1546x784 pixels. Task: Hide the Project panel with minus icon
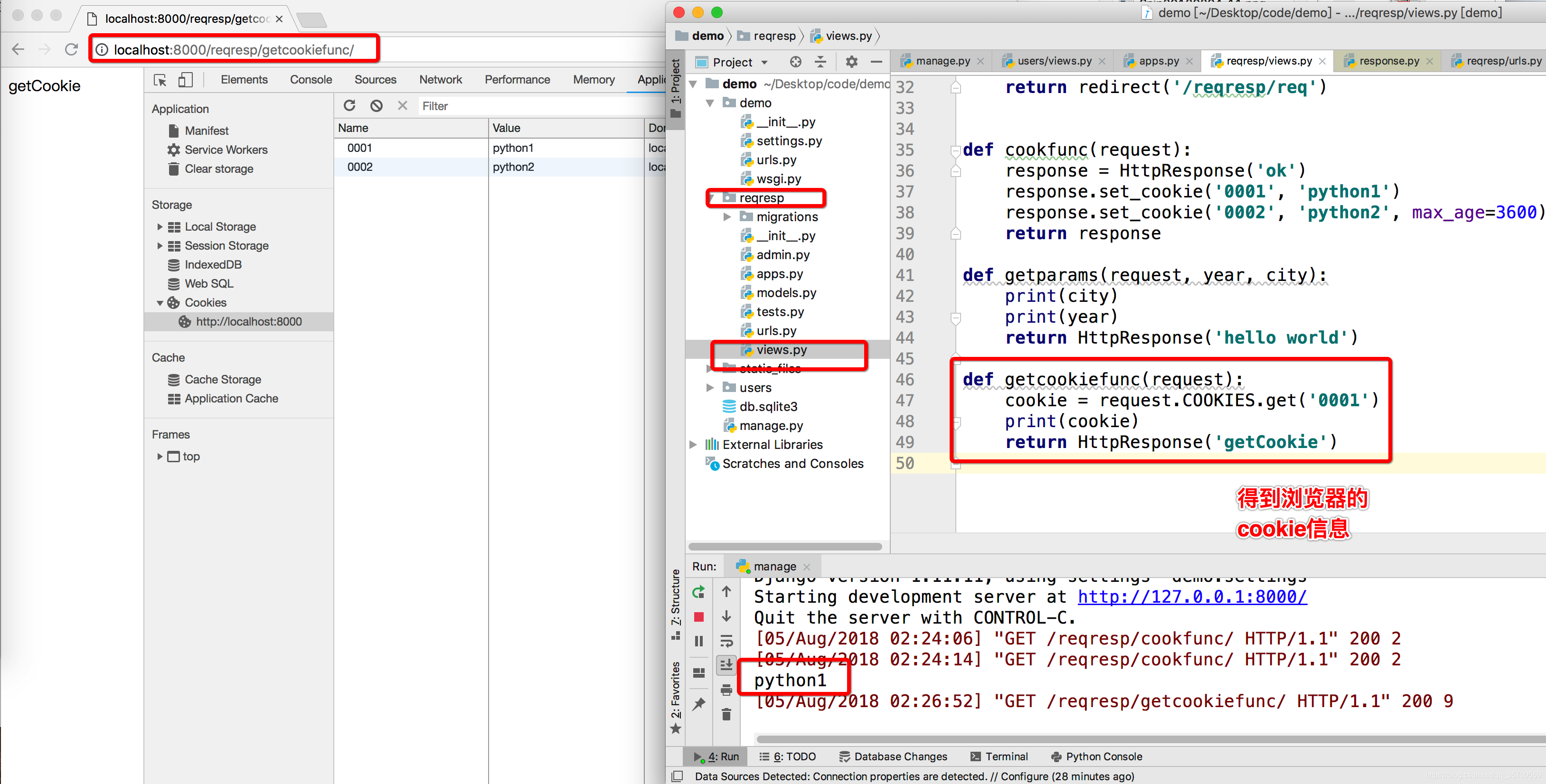coord(876,62)
